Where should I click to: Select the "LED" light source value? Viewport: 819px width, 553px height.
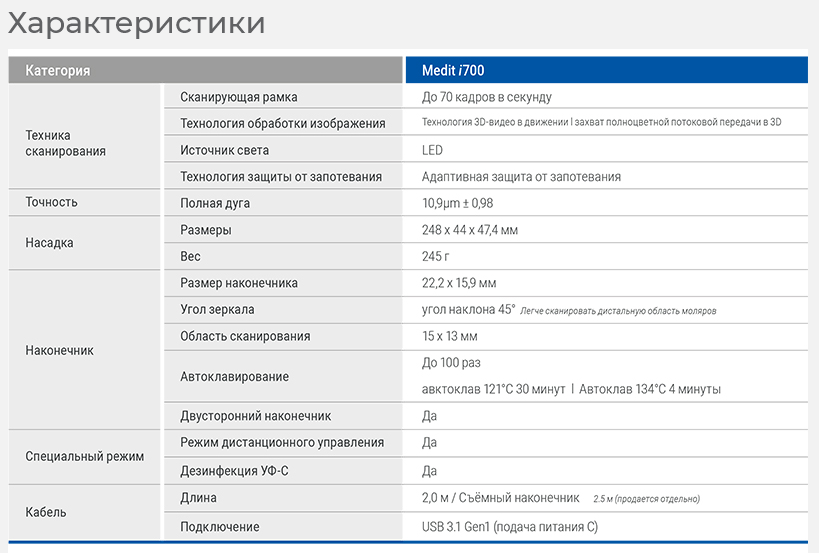click(432, 150)
